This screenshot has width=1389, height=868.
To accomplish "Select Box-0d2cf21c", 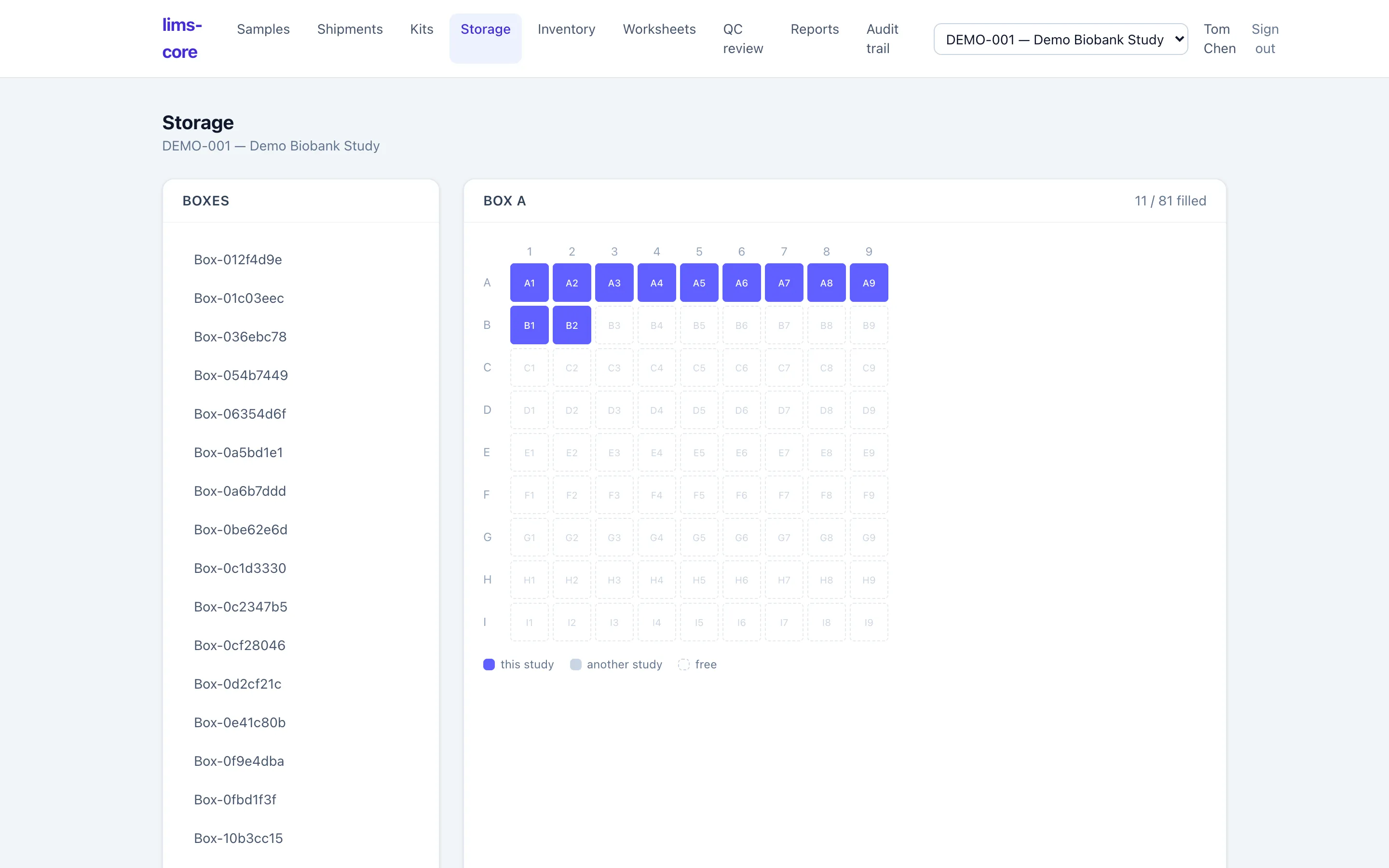I will (300, 684).
